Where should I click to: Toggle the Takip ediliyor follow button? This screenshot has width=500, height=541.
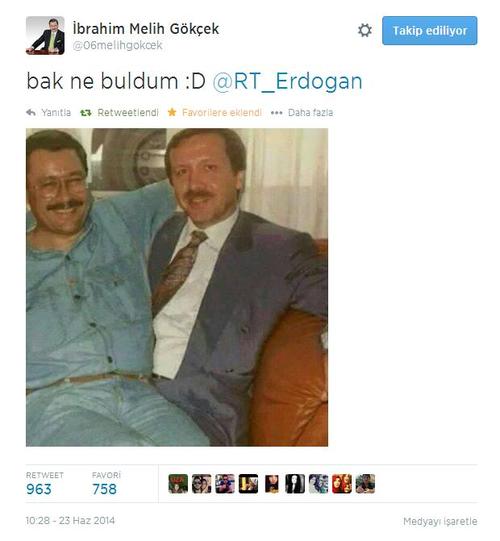pyautogui.click(x=430, y=30)
